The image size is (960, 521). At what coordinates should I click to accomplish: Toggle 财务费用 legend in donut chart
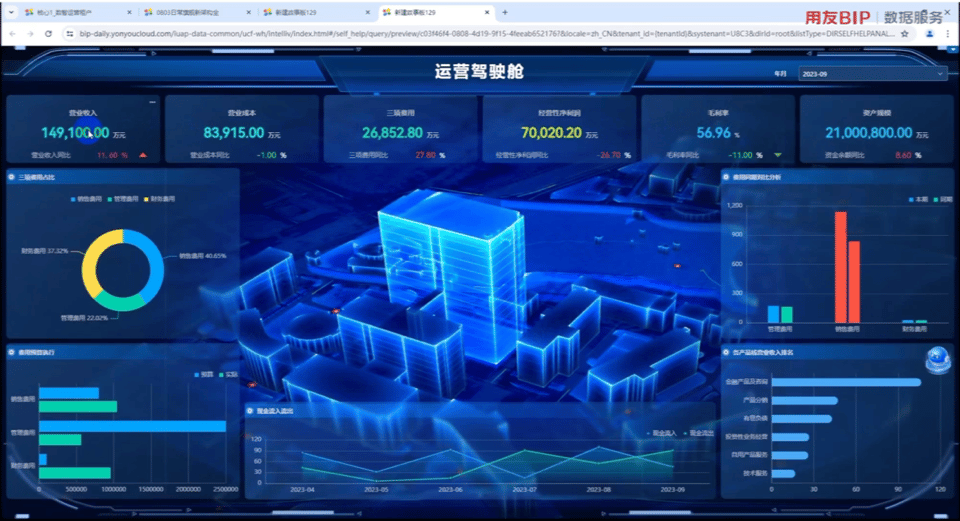click(x=159, y=199)
